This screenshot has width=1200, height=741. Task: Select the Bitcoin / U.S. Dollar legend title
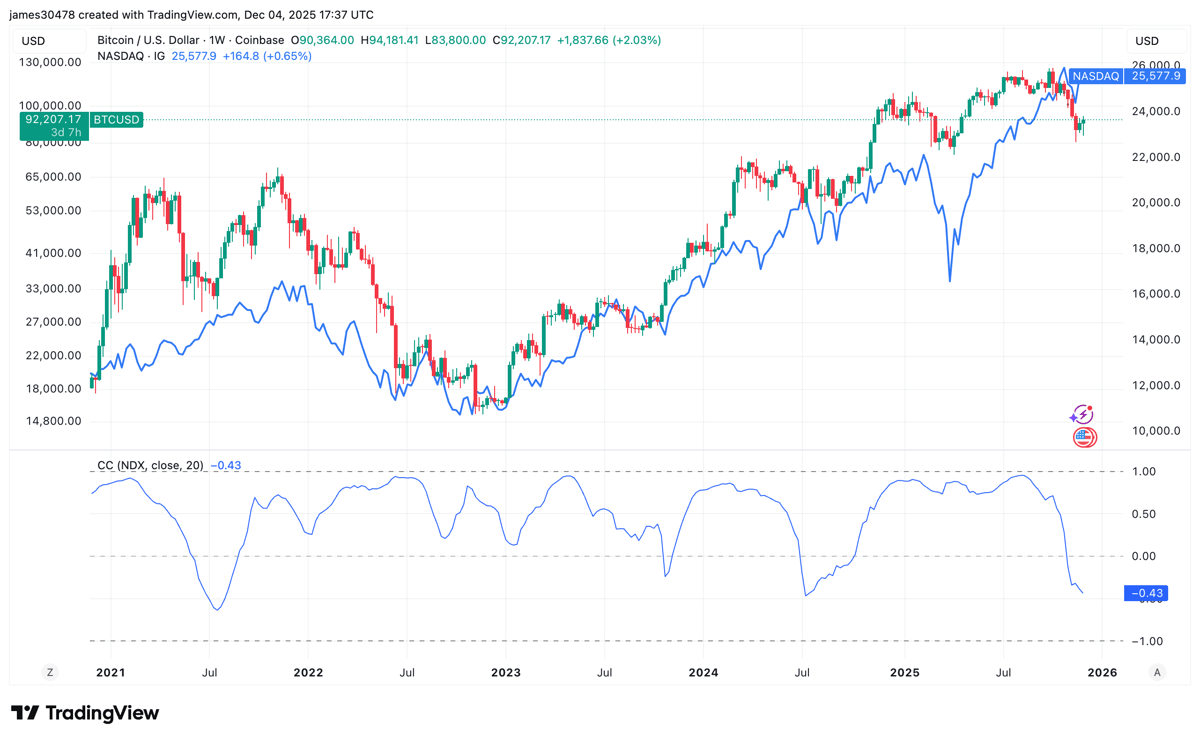pyautogui.click(x=150, y=40)
